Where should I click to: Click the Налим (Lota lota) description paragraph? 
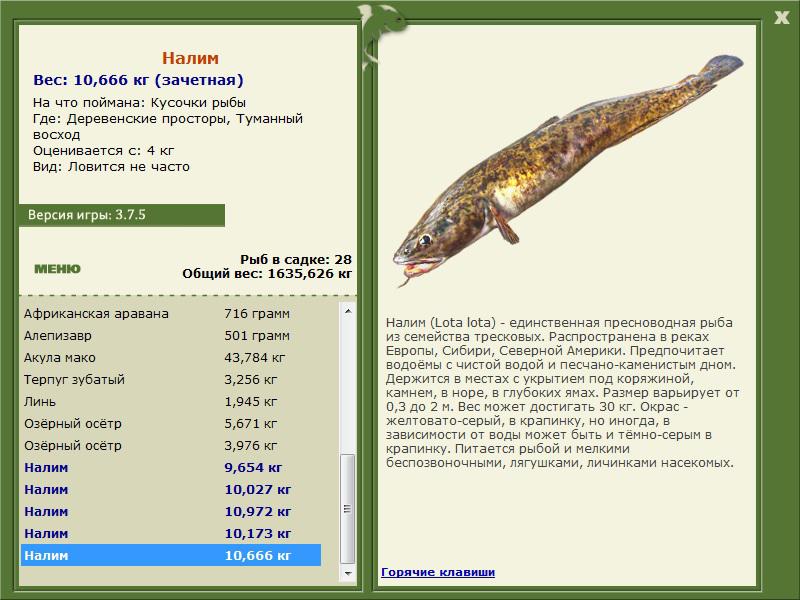[x=562, y=393]
